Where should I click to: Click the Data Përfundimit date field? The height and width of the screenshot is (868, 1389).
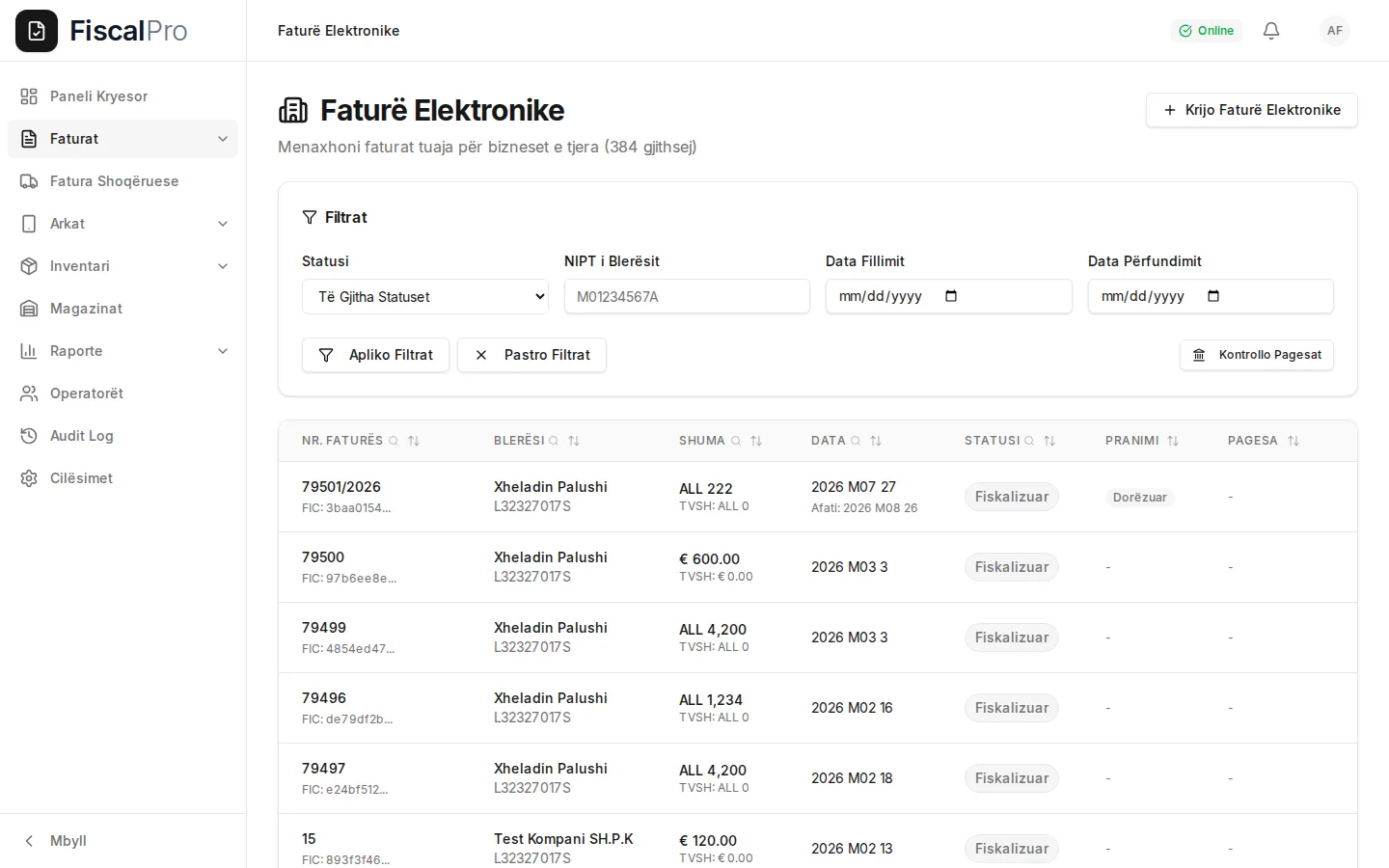[x=1211, y=296]
